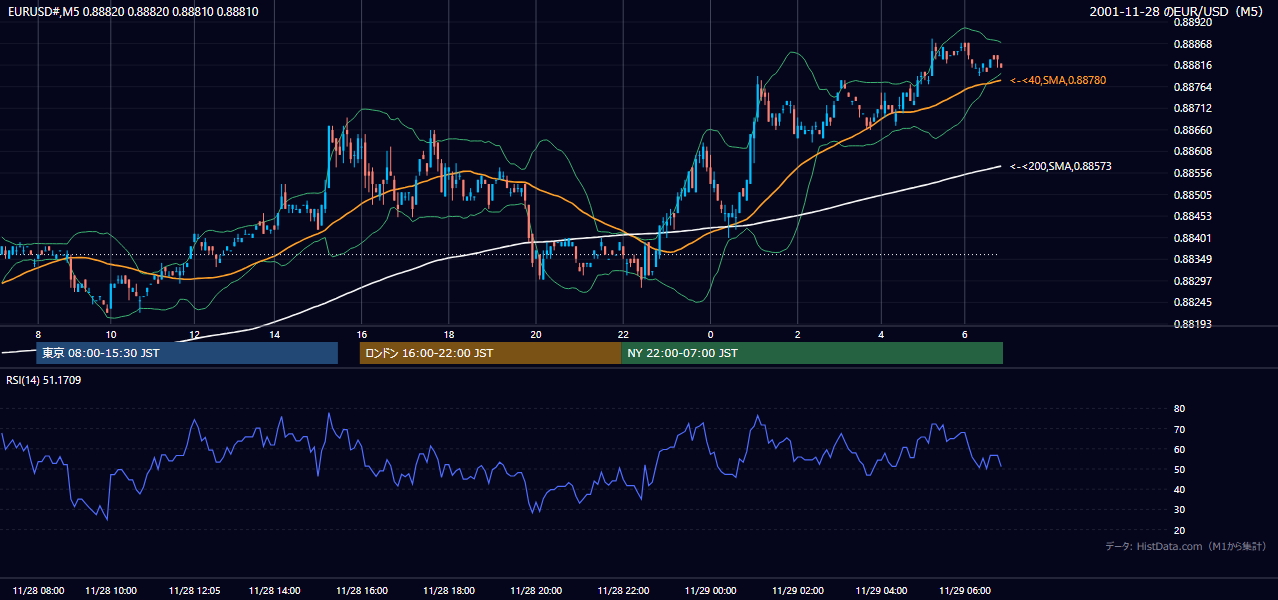This screenshot has width=1278, height=600.
Task: Click hour marker 22 under price chart
Action: click(x=623, y=334)
